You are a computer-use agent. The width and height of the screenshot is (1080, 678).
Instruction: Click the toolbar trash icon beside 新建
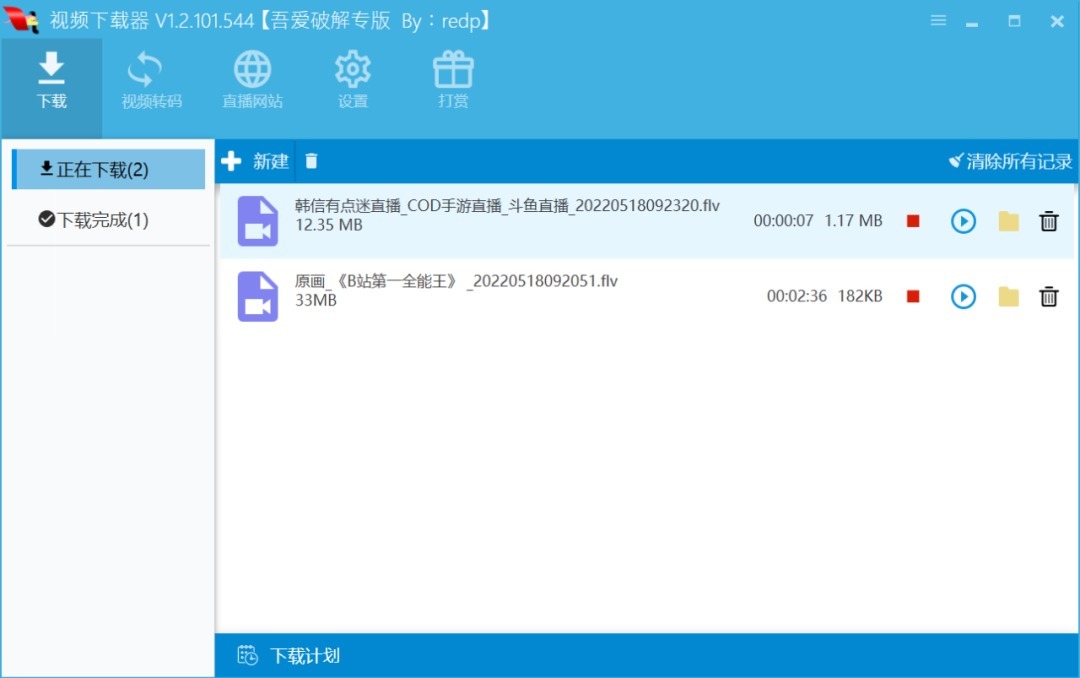point(312,161)
